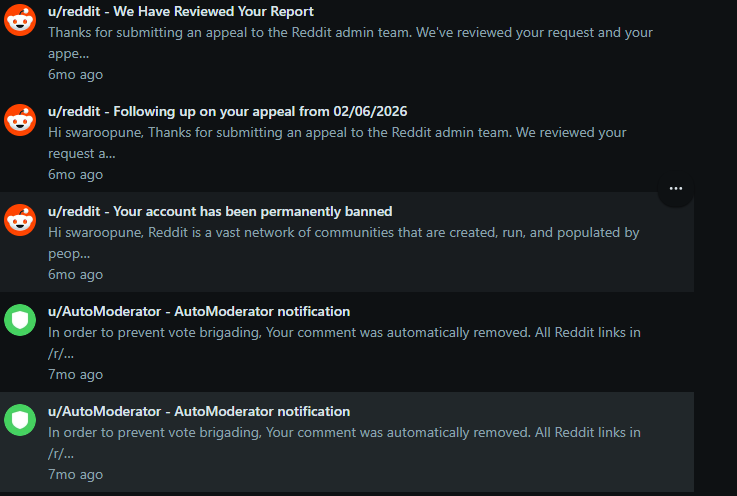
Task: Click last AutoModerator green shield avatar
Action: pyautogui.click(x=20, y=420)
